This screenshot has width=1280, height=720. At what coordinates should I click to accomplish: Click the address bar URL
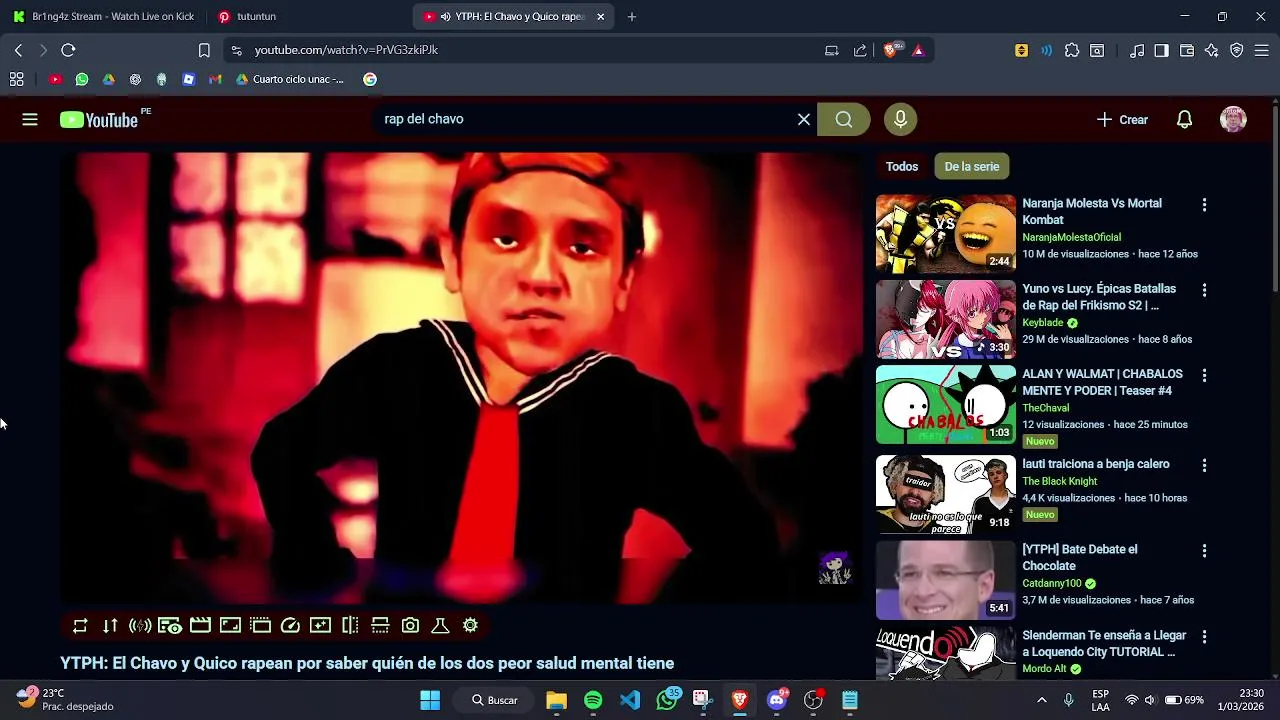pyautogui.click(x=346, y=50)
